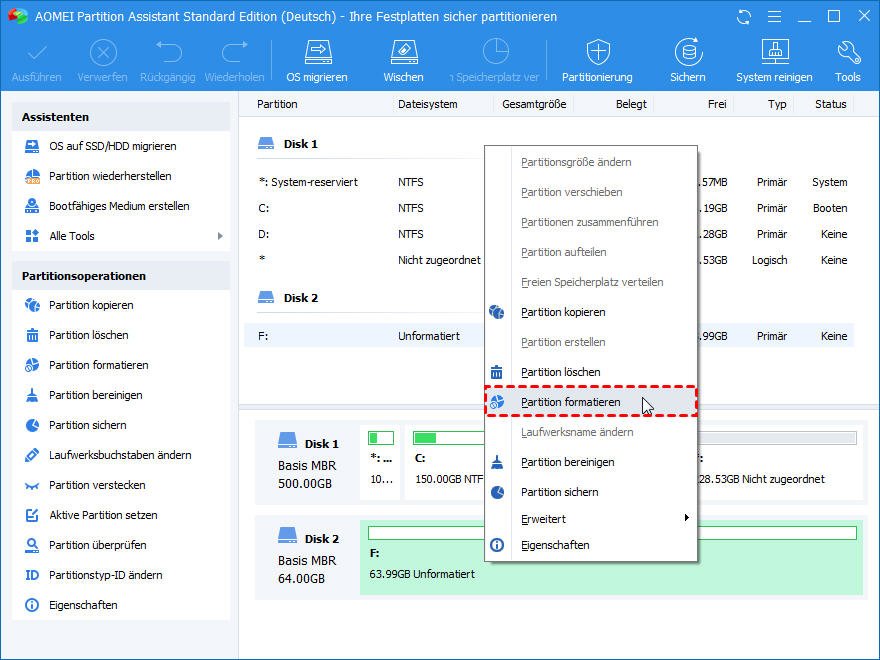Click the Rückgängig undo icon
This screenshot has width=880, height=660.
(x=168, y=52)
